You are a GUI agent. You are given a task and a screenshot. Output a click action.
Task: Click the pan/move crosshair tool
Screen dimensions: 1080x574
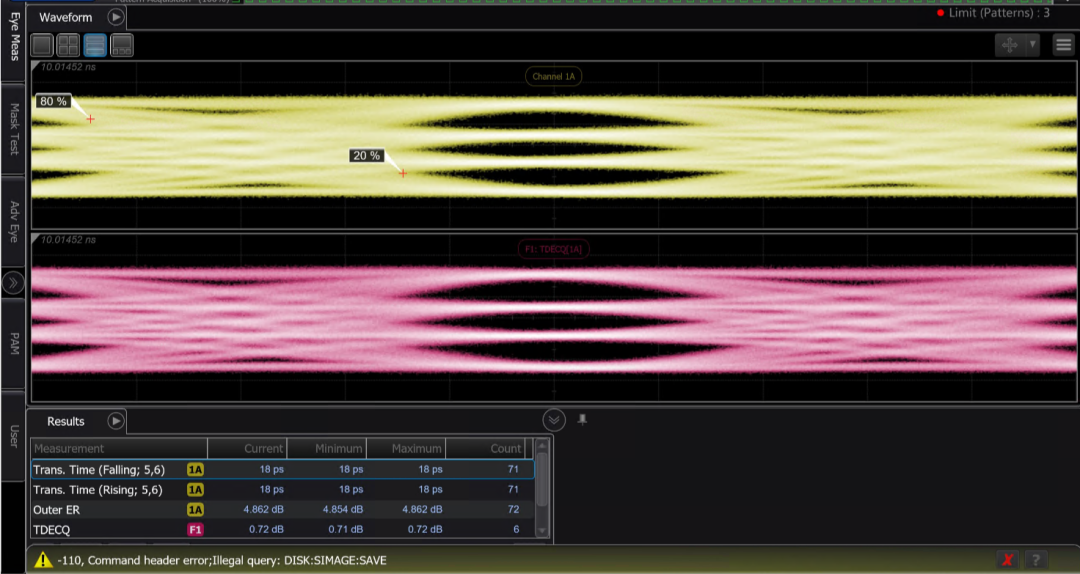coord(1010,45)
